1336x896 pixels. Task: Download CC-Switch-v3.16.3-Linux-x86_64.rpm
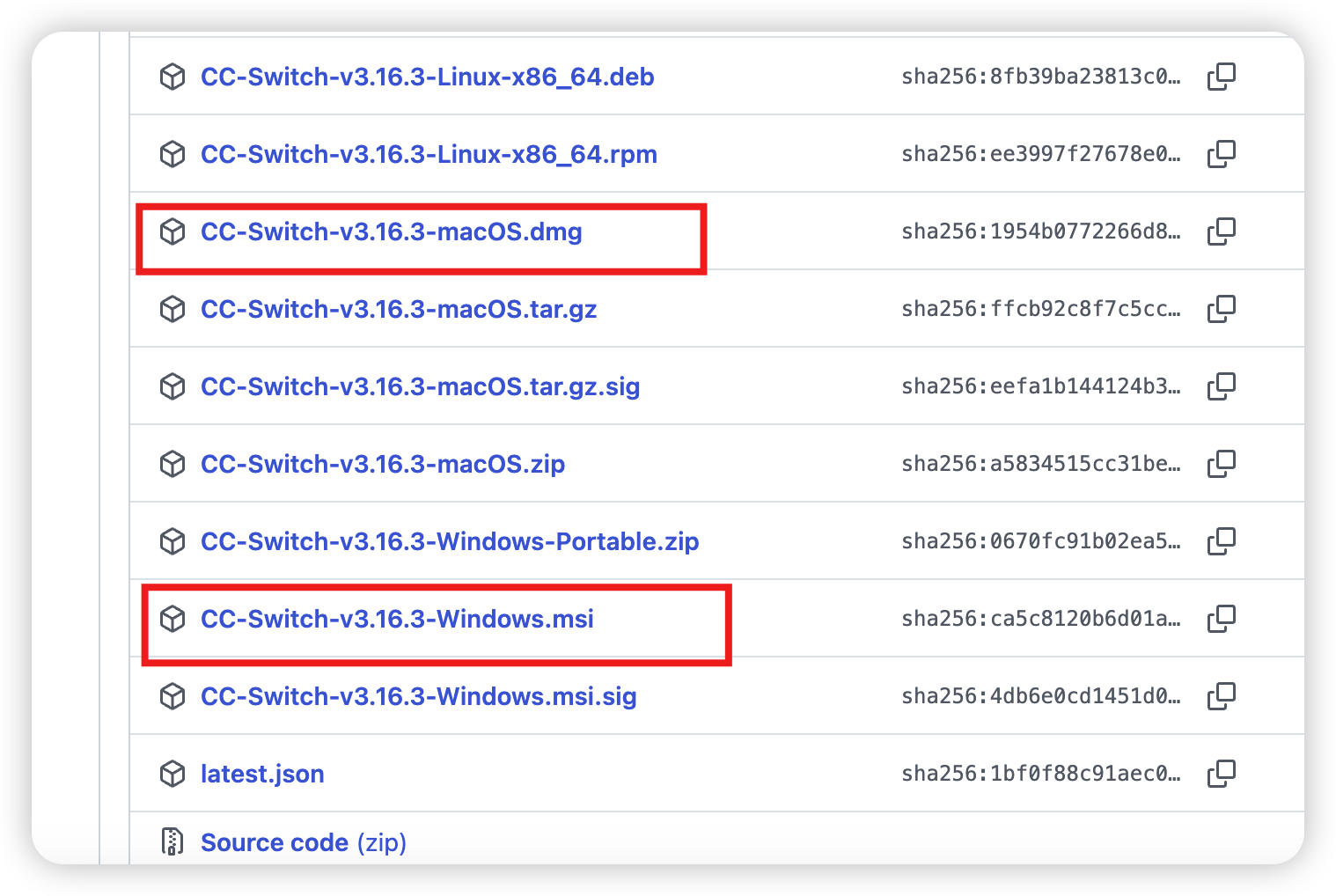[429, 155]
